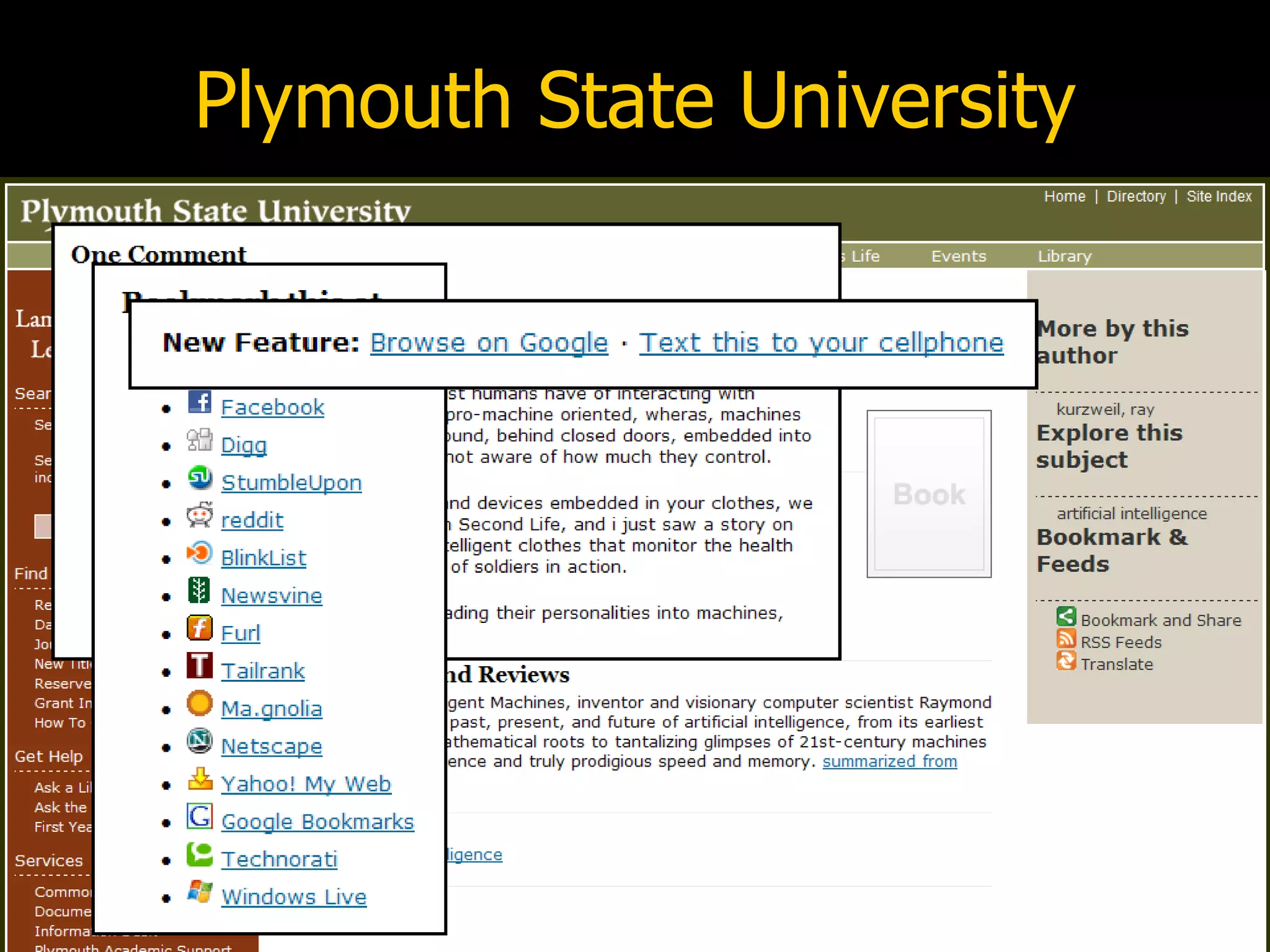Open the Google Bookmarks link
The height and width of the screenshot is (952, 1270).
[x=317, y=822]
